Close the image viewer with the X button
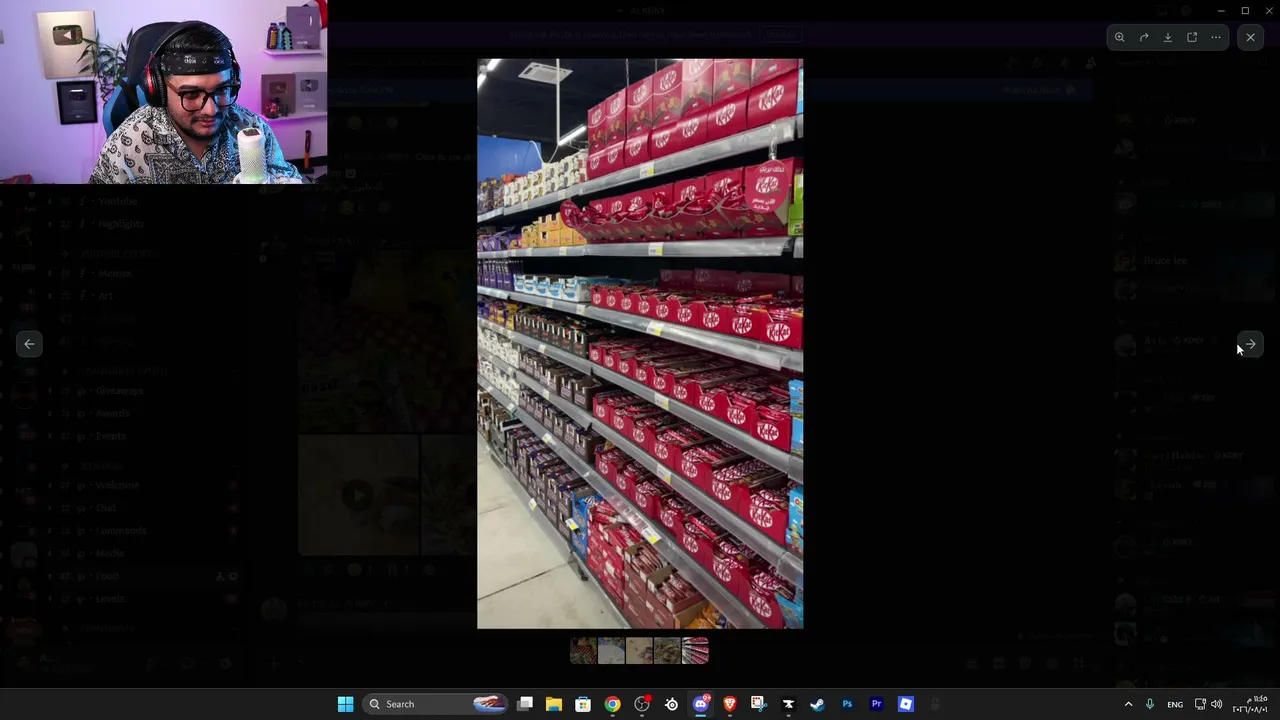 pos(1250,37)
